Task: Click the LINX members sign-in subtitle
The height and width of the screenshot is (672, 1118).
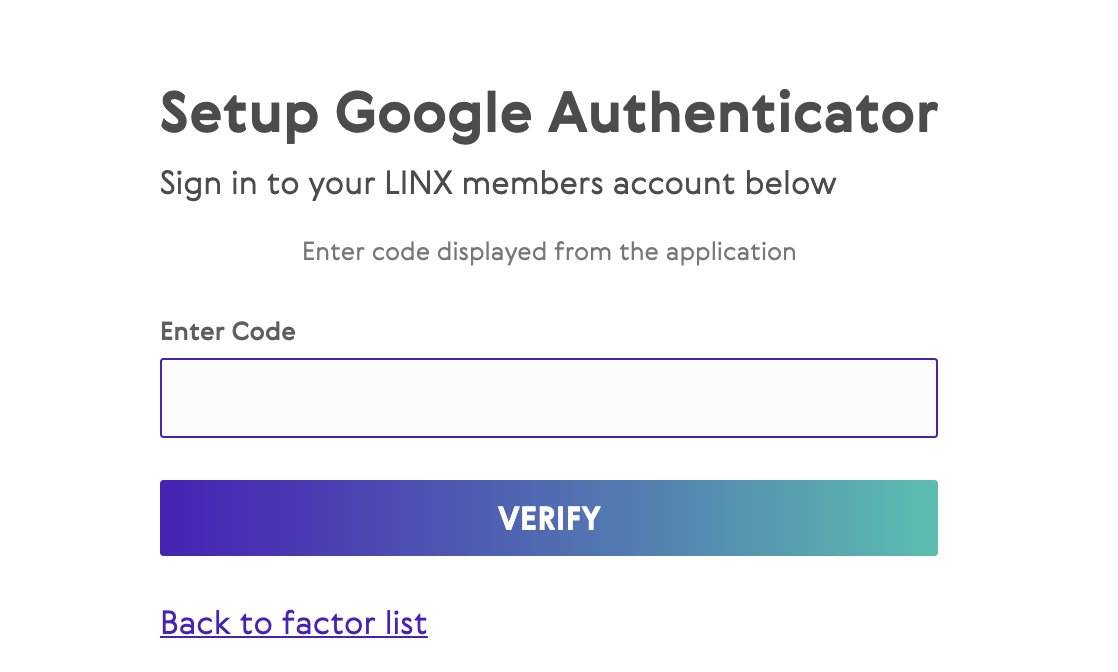Action: pos(498,184)
